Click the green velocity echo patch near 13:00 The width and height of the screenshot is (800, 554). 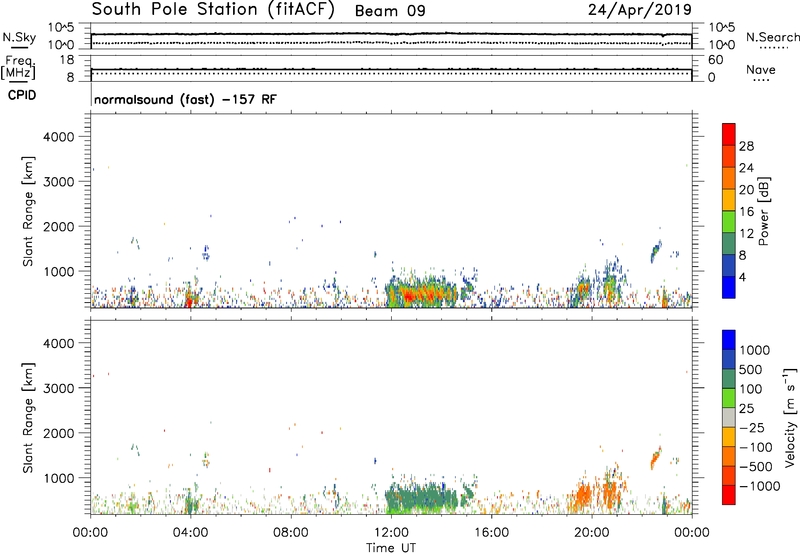[421, 499]
